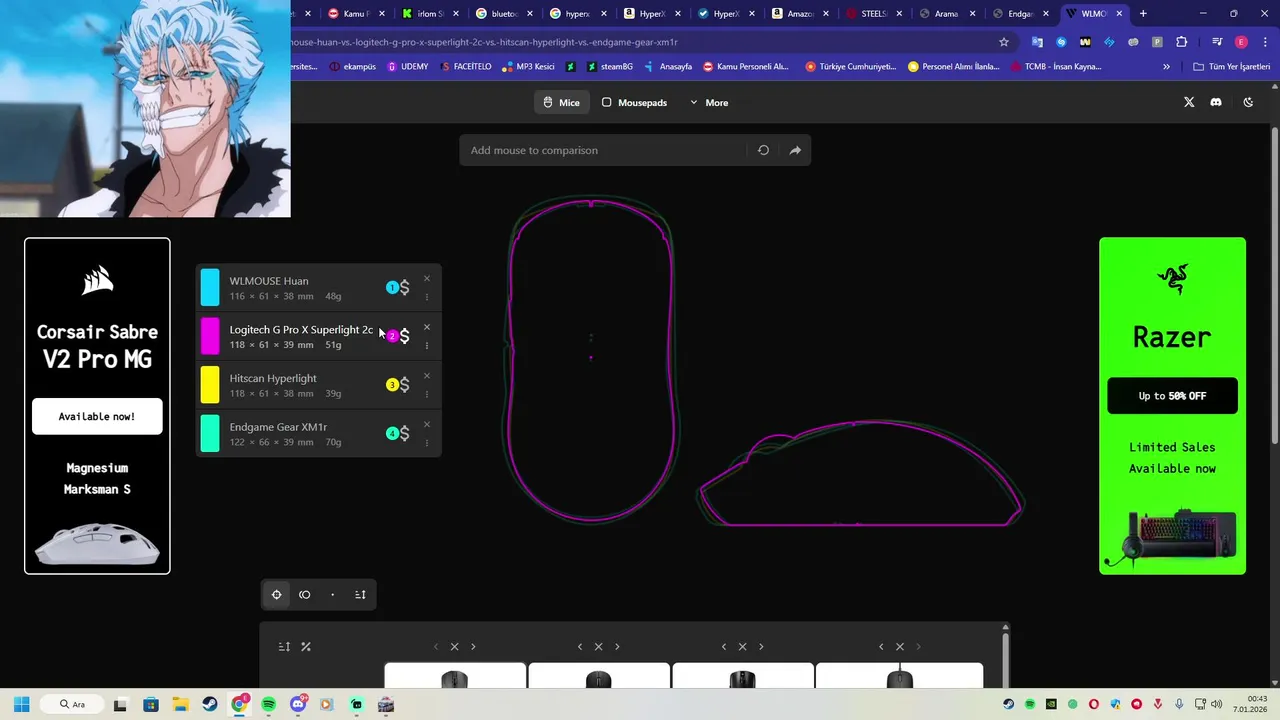Move third mouse card to the right
This screenshot has width=1280, height=720.
click(761, 647)
